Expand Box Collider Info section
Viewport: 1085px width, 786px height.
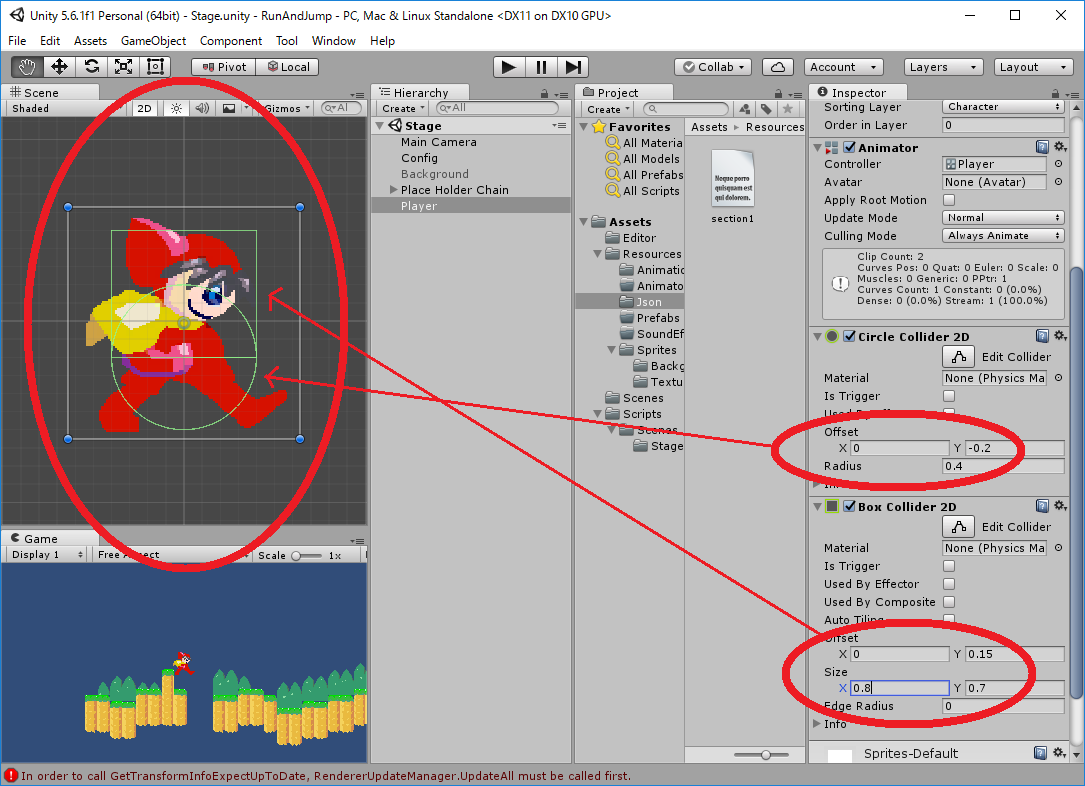tap(817, 724)
